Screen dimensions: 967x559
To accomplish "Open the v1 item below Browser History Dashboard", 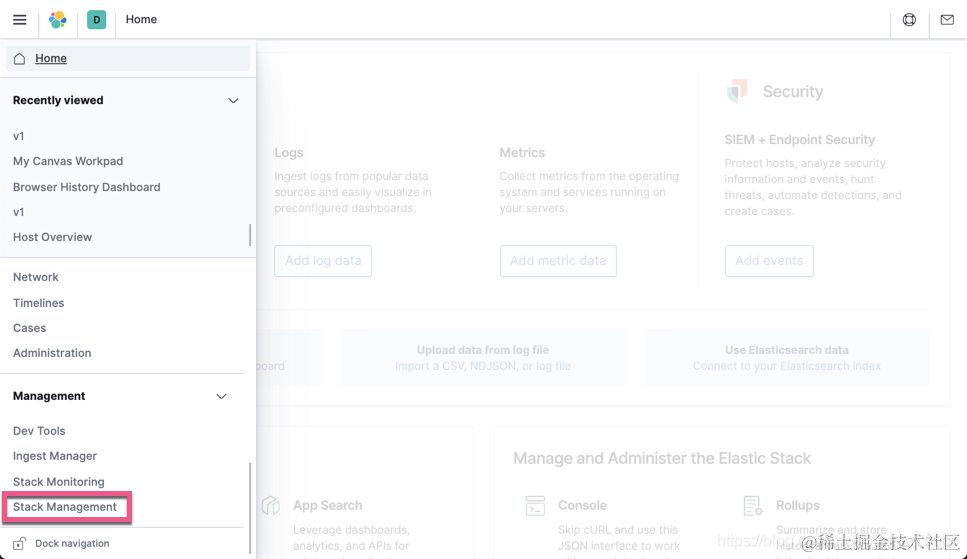I will [19, 212].
